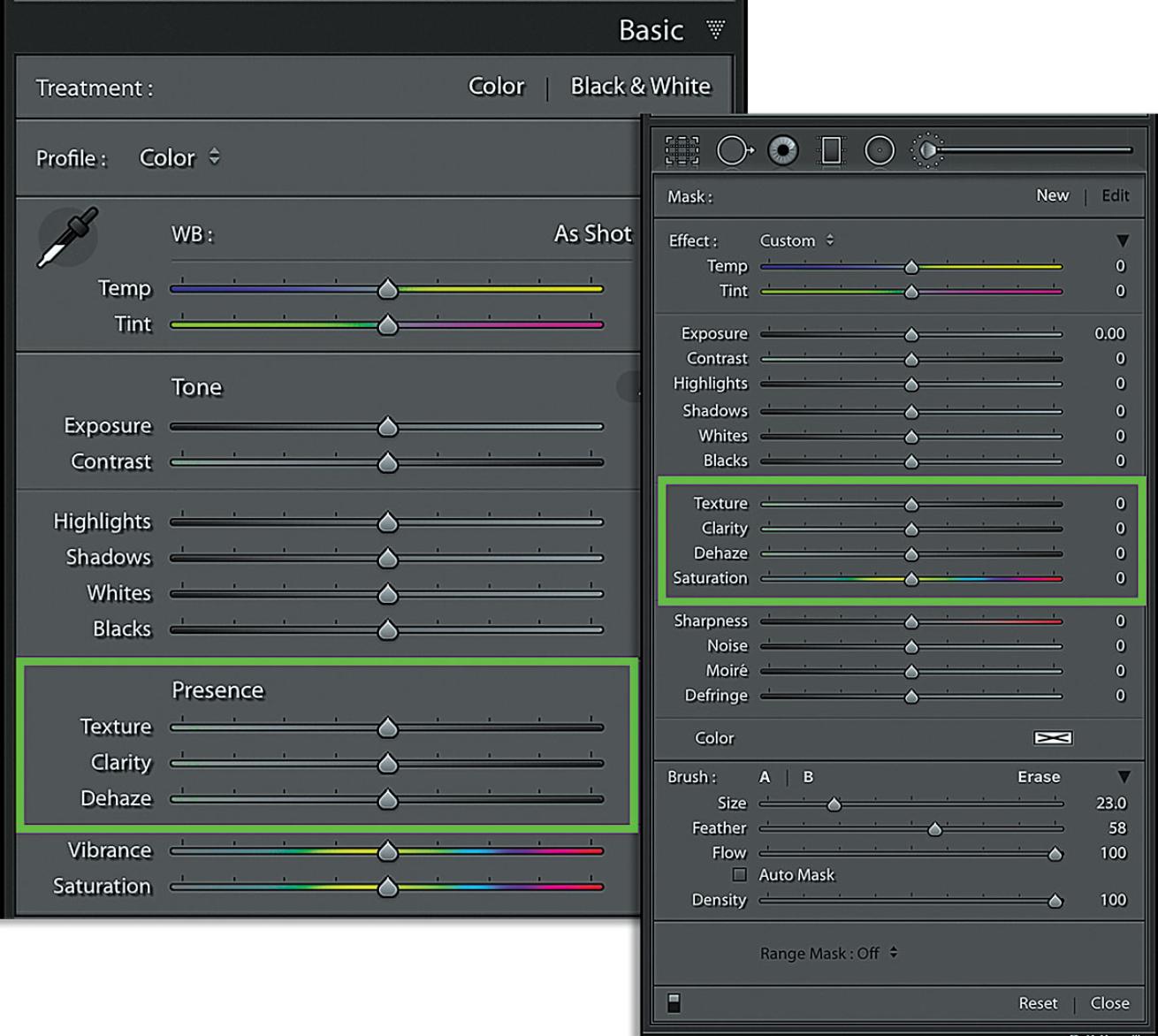Choose the Graduated Filter tool
Viewport: 1158px width, 1036px height.
(x=831, y=151)
